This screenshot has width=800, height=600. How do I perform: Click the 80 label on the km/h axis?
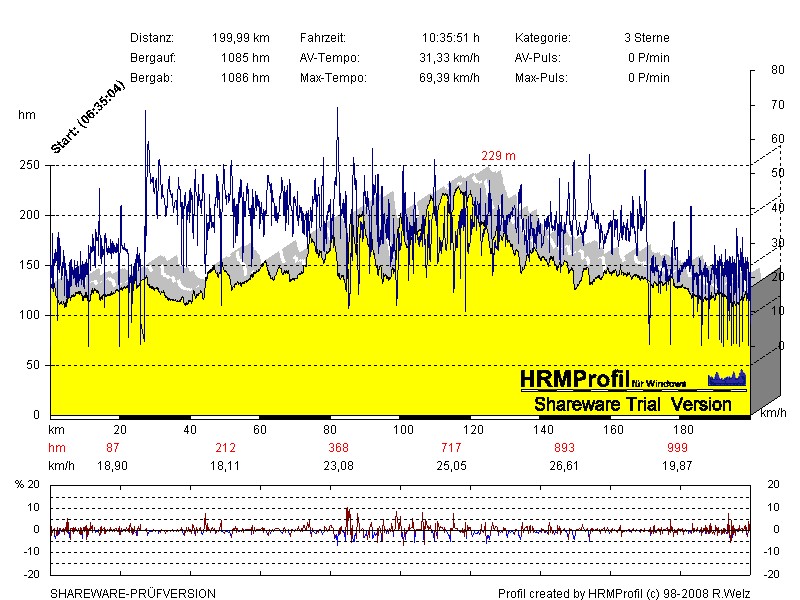[x=777, y=70]
